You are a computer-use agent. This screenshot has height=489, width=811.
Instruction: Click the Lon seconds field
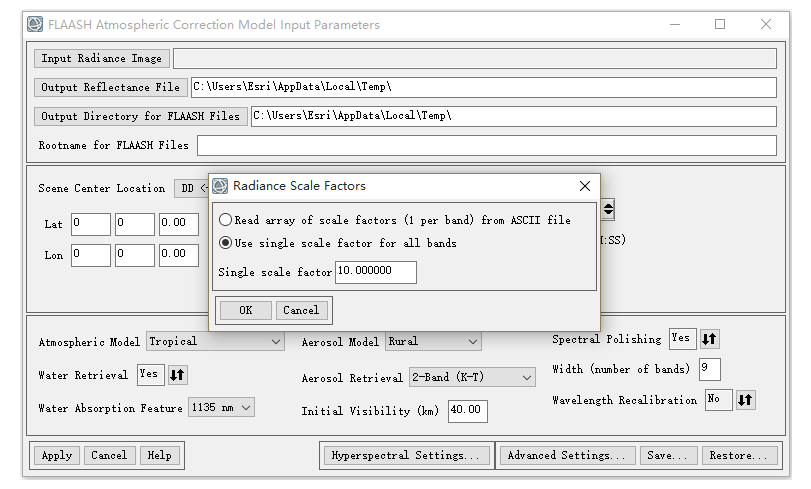point(178,256)
